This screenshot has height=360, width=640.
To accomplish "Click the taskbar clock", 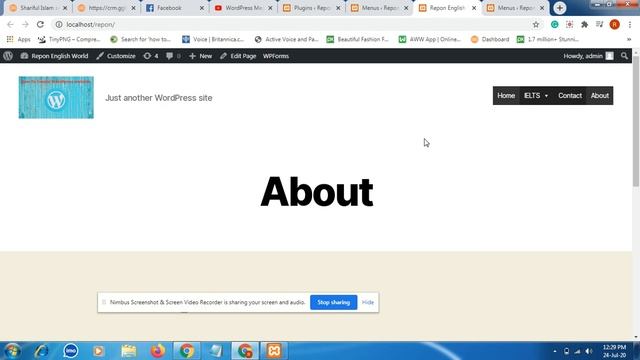I will (614, 351).
